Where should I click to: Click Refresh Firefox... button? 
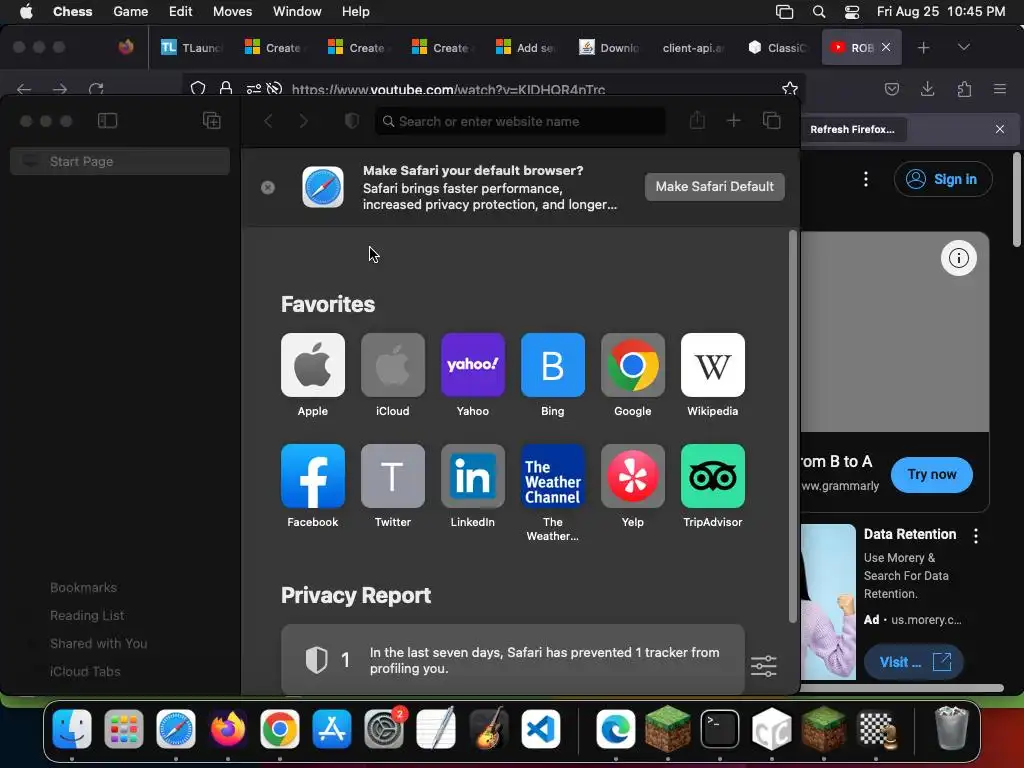click(852, 129)
